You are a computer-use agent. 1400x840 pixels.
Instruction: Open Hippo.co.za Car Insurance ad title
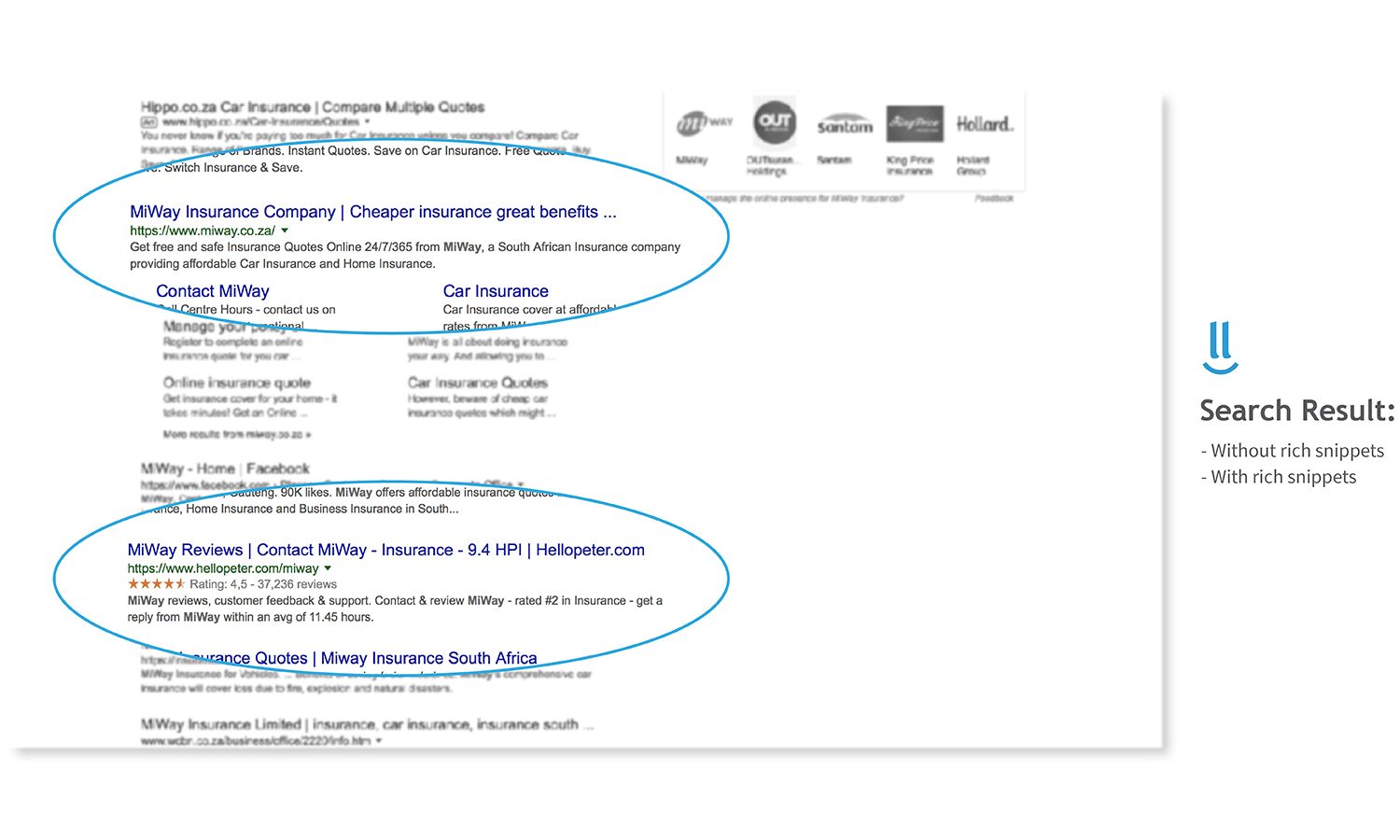(x=313, y=107)
